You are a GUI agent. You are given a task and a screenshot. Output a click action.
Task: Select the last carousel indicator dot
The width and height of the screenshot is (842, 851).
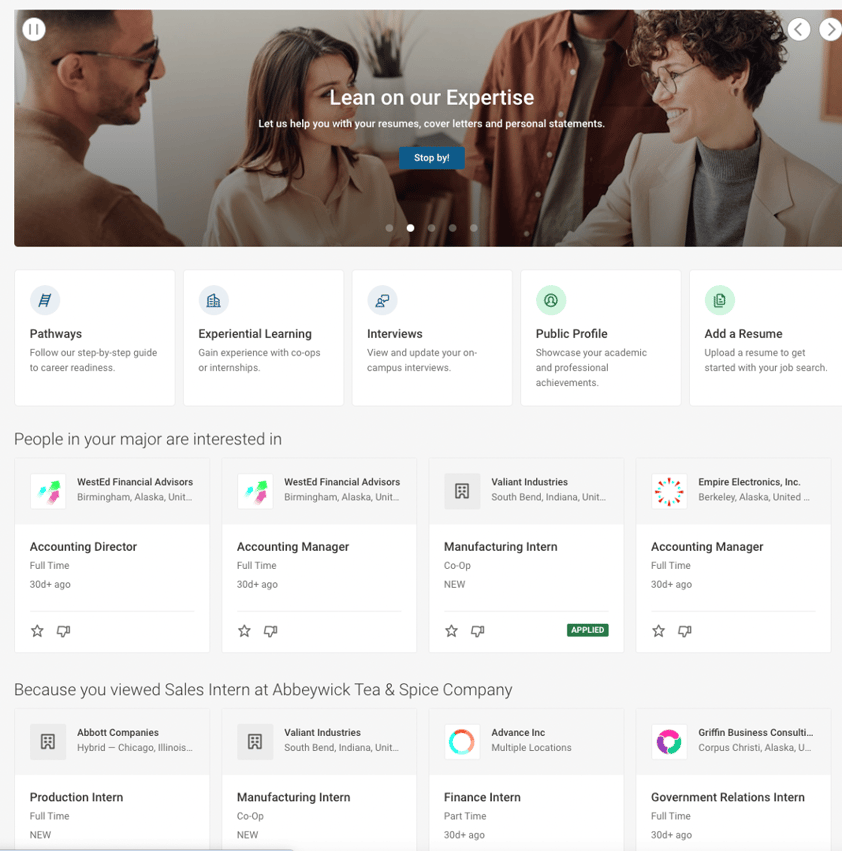474,228
